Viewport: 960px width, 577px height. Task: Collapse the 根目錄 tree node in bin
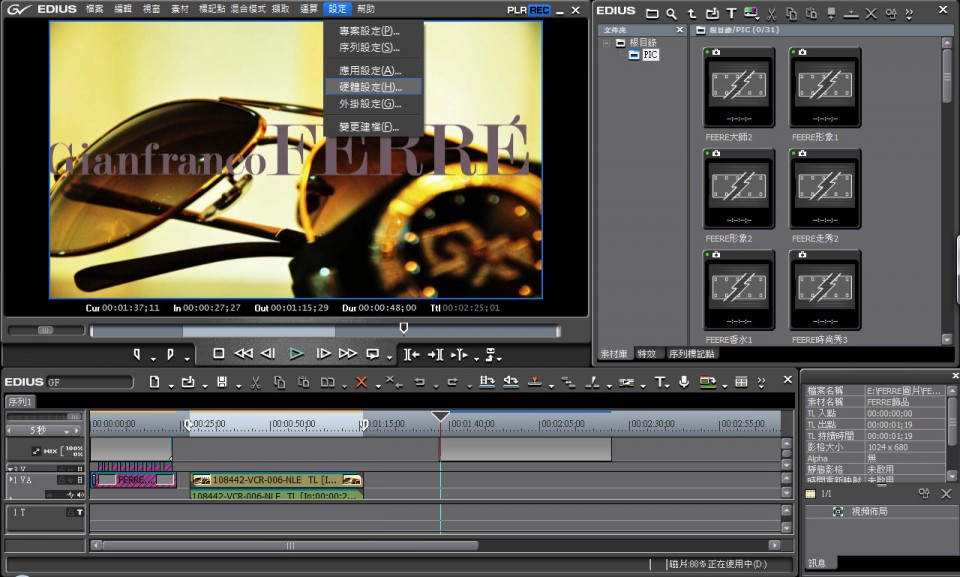(x=606, y=44)
